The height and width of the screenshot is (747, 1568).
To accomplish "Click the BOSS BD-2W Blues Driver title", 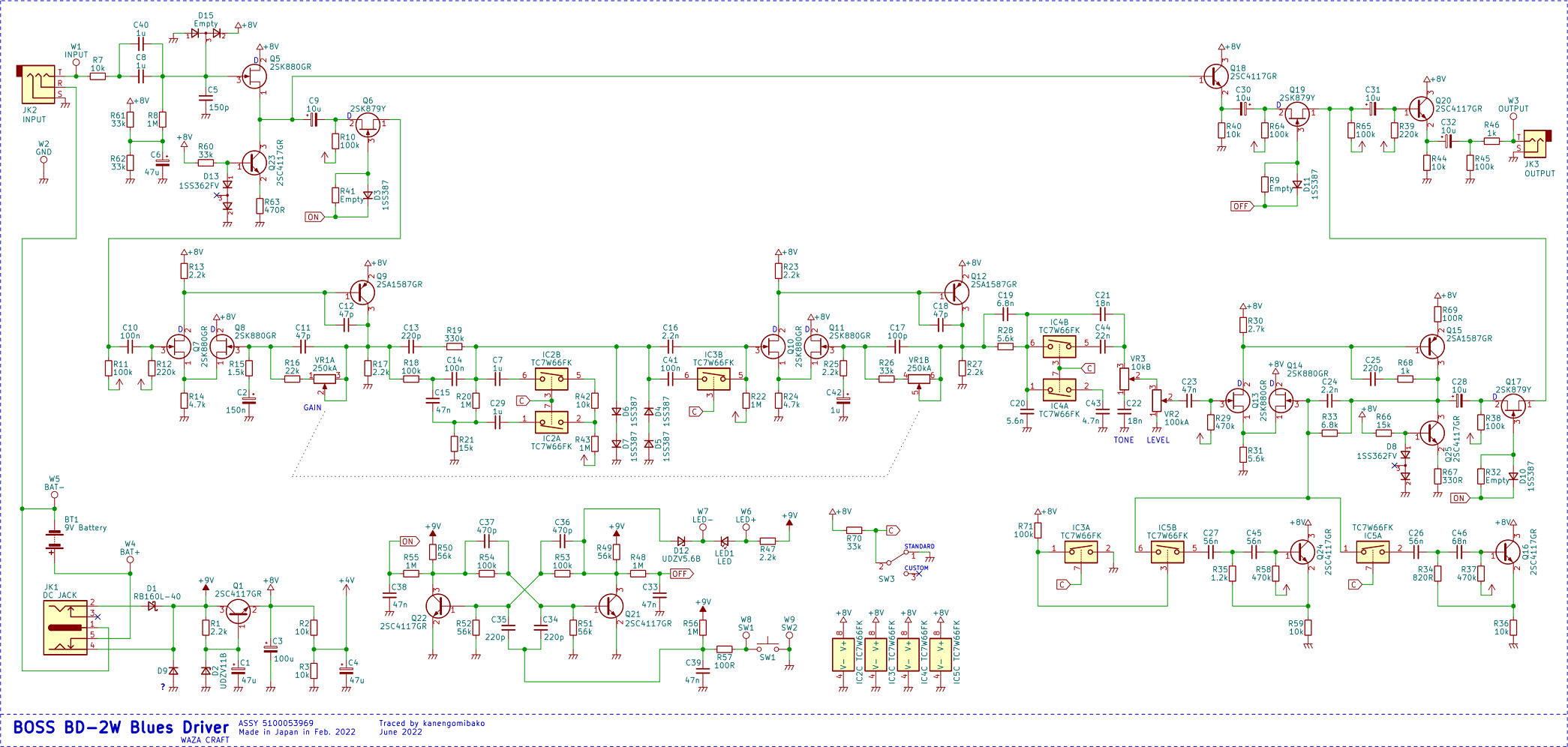I will (121, 727).
